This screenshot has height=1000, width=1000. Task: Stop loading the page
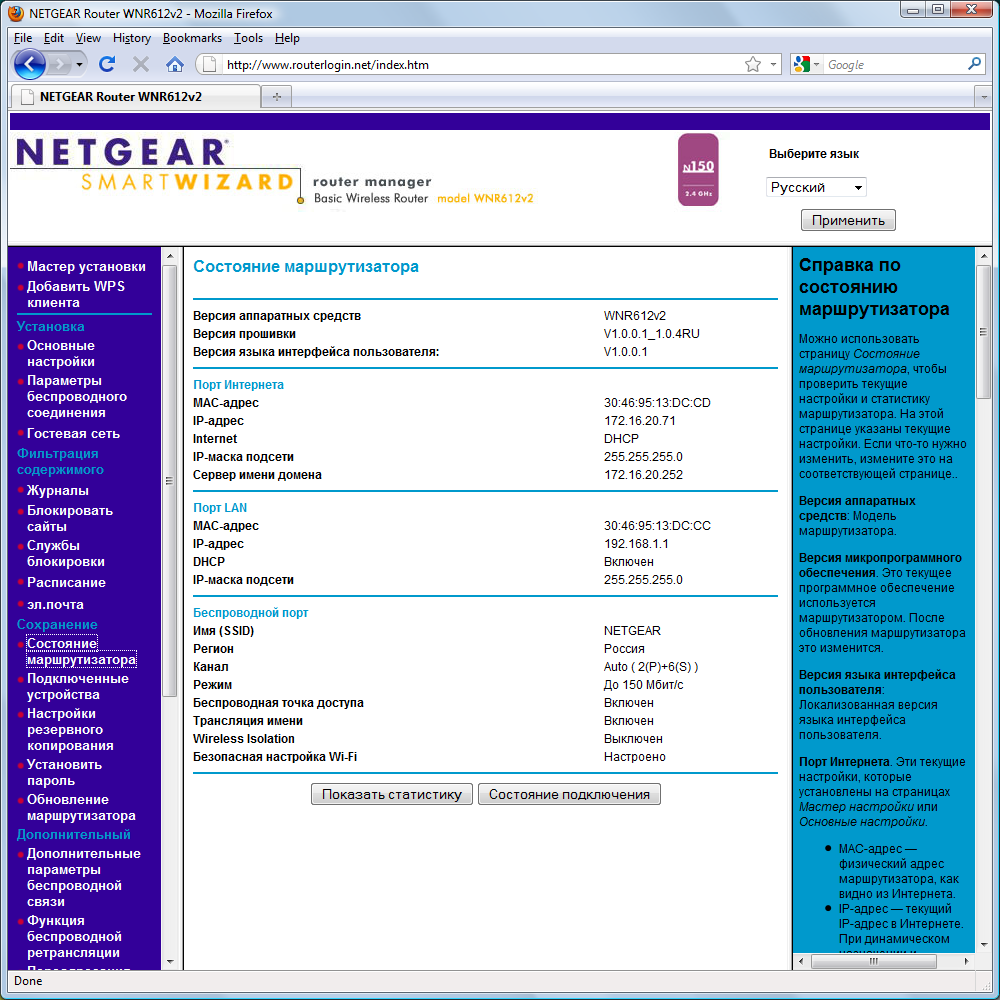click(x=142, y=63)
